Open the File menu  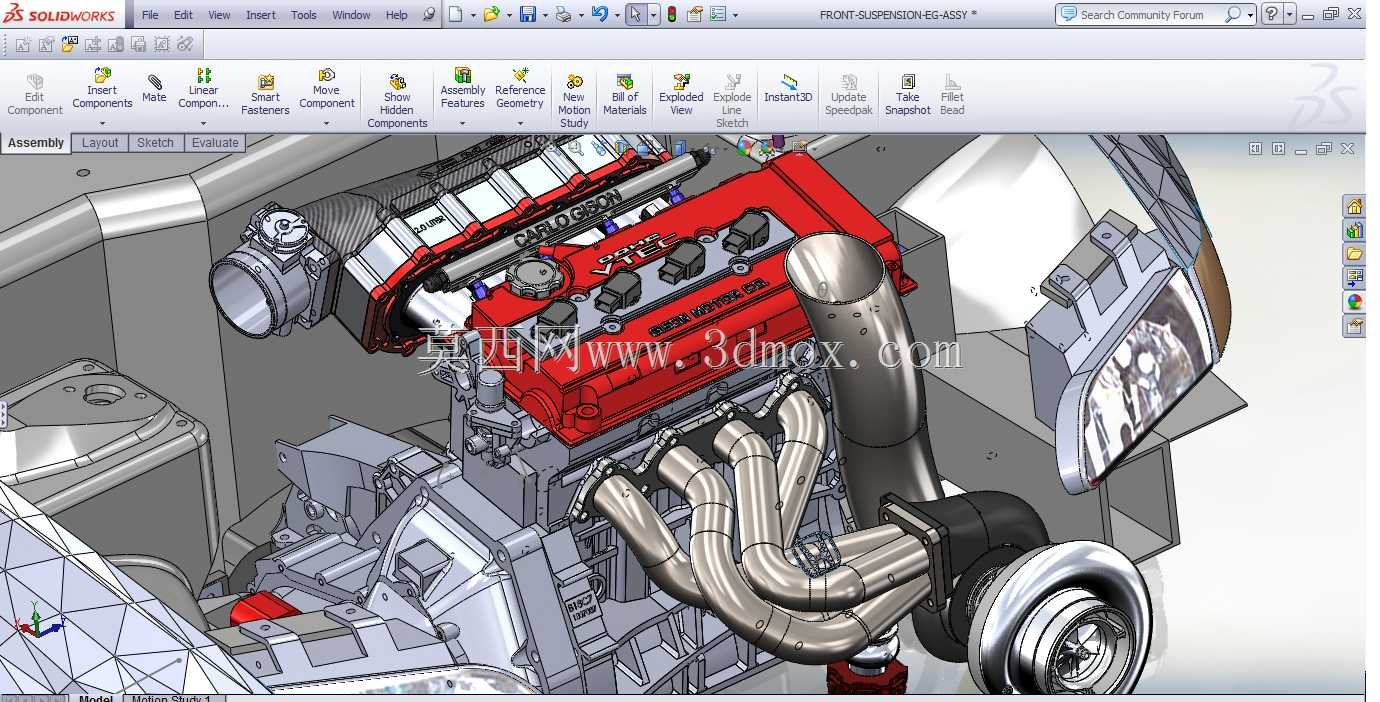[150, 15]
